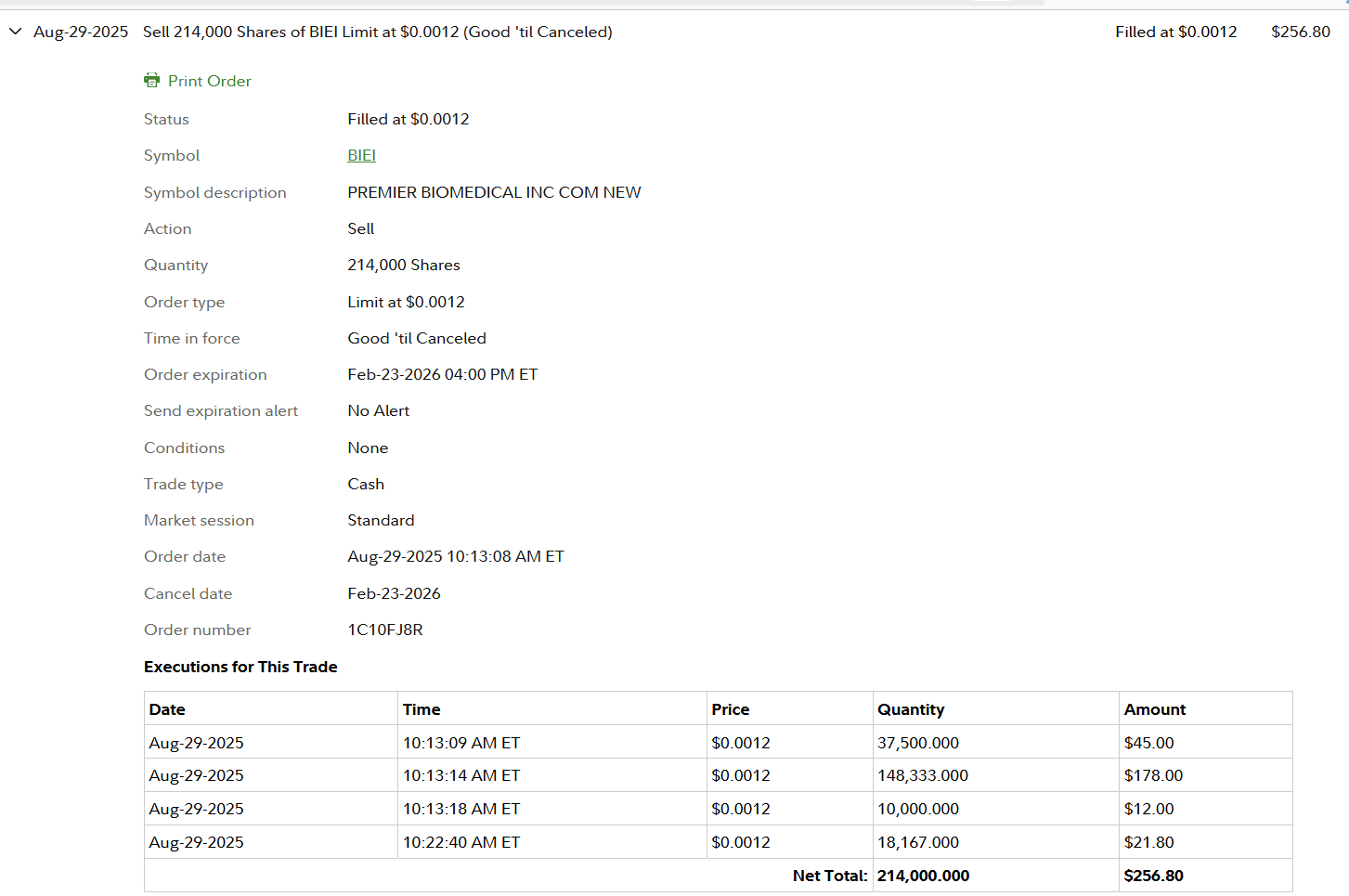
Task: Click execution quantity '18,167.000'
Action: tap(918, 842)
